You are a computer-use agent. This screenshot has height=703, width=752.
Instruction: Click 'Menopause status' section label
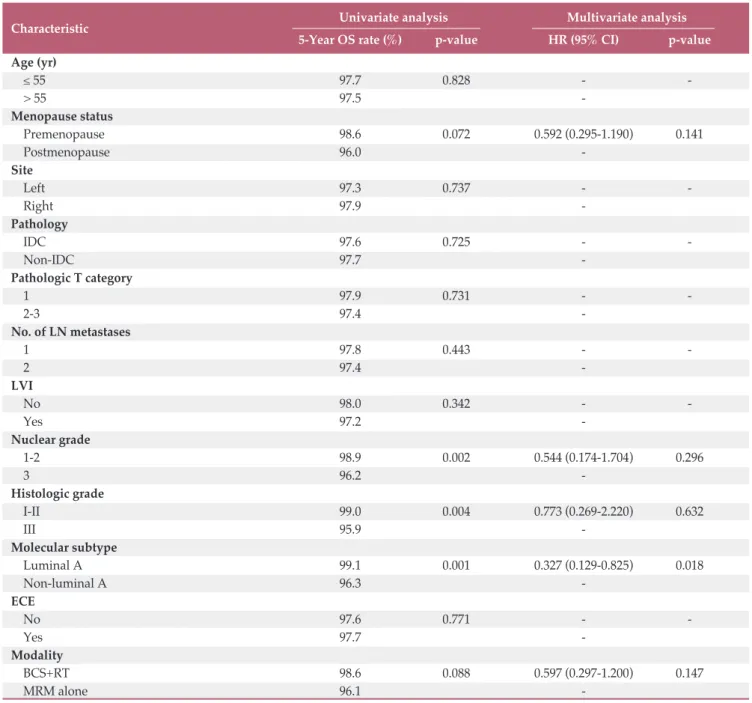[62, 117]
